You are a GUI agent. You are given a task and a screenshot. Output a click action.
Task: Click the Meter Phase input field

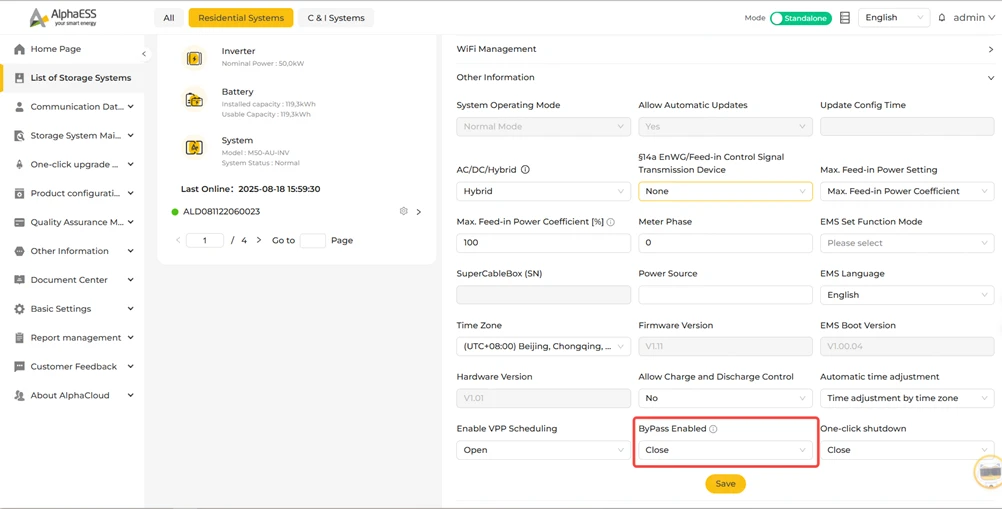(725, 243)
